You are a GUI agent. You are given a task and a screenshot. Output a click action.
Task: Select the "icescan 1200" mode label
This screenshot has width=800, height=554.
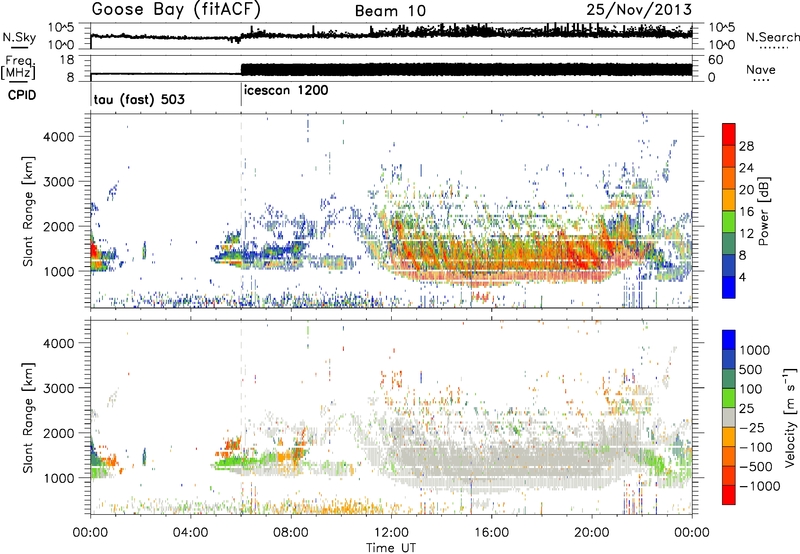coord(286,90)
